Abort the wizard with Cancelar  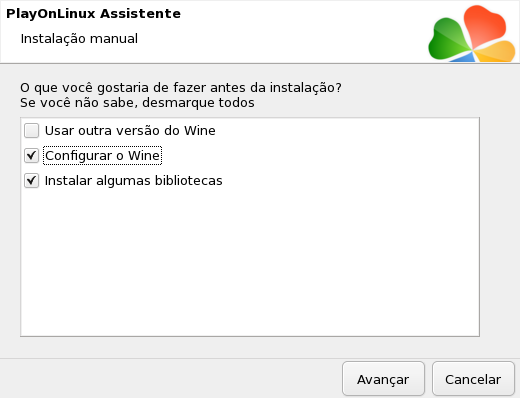(473, 379)
